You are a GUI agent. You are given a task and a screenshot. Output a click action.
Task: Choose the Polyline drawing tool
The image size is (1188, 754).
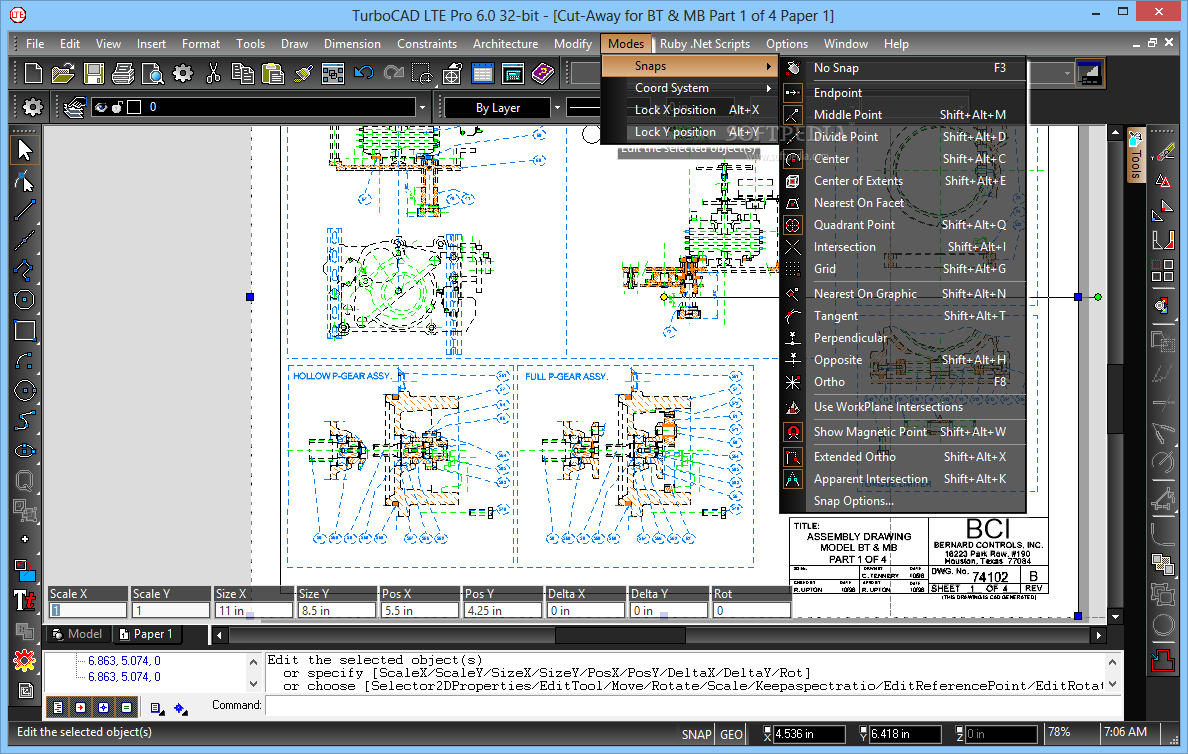pos(24,271)
